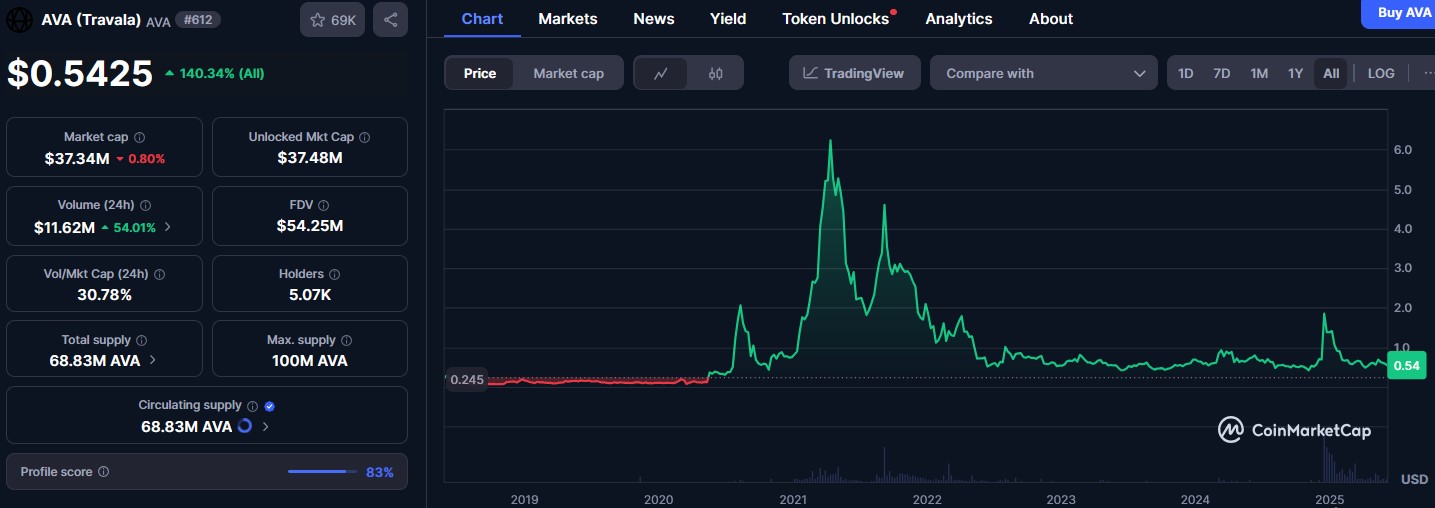Open info icon next to Circulating supply

click(252, 406)
